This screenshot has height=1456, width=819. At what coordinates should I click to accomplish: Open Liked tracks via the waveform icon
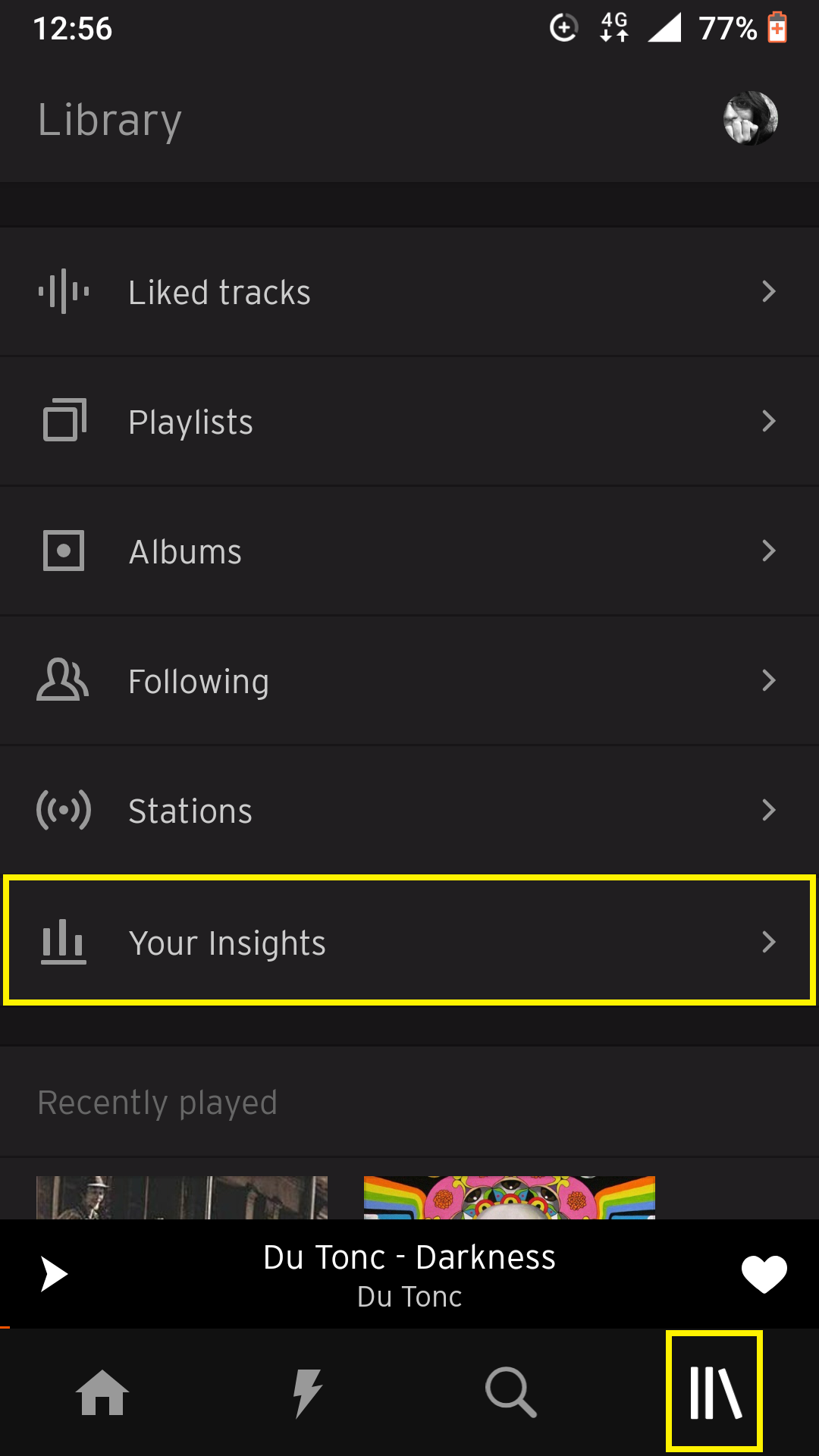(64, 291)
